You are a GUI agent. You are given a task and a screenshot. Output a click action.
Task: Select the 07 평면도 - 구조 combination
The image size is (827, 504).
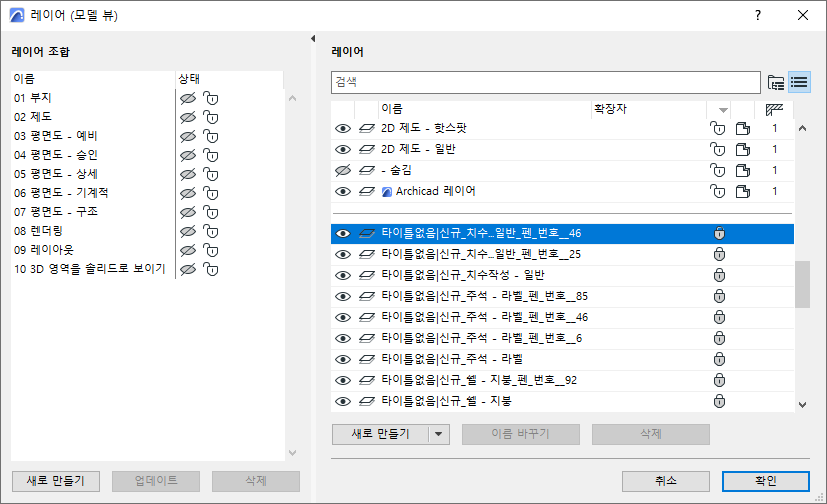(56, 212)
